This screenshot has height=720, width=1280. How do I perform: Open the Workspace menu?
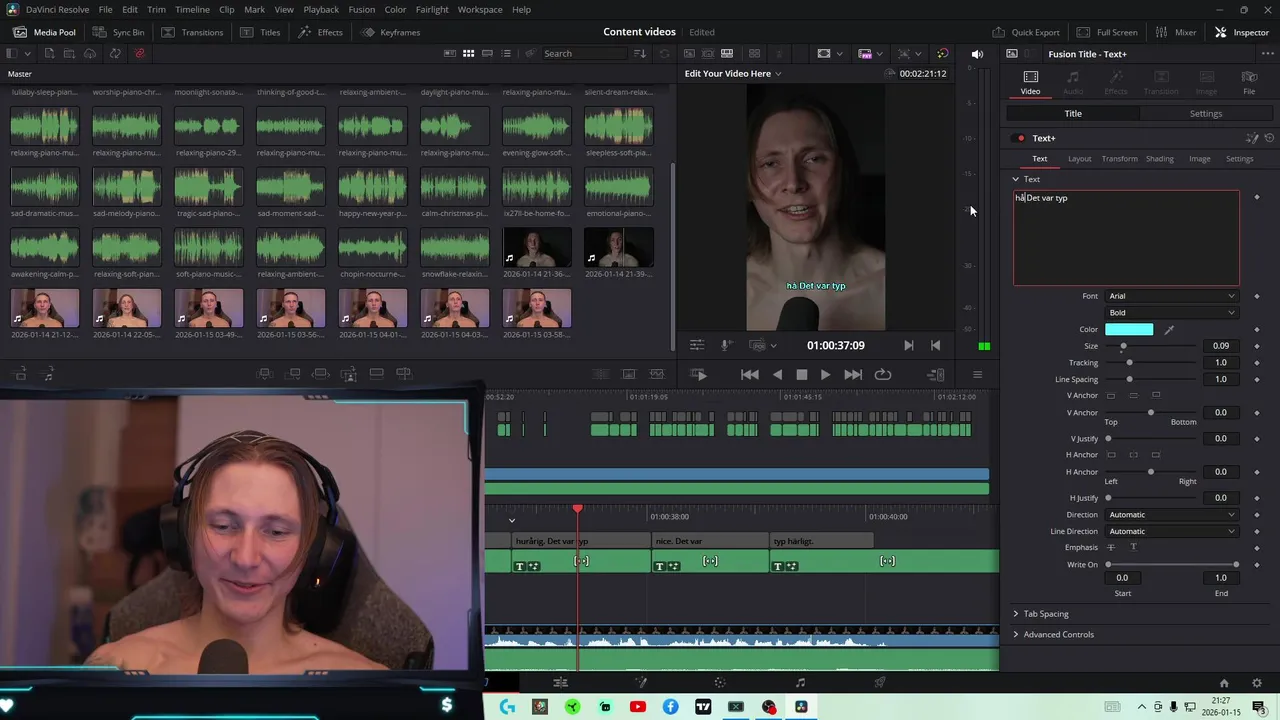(480, 9)
